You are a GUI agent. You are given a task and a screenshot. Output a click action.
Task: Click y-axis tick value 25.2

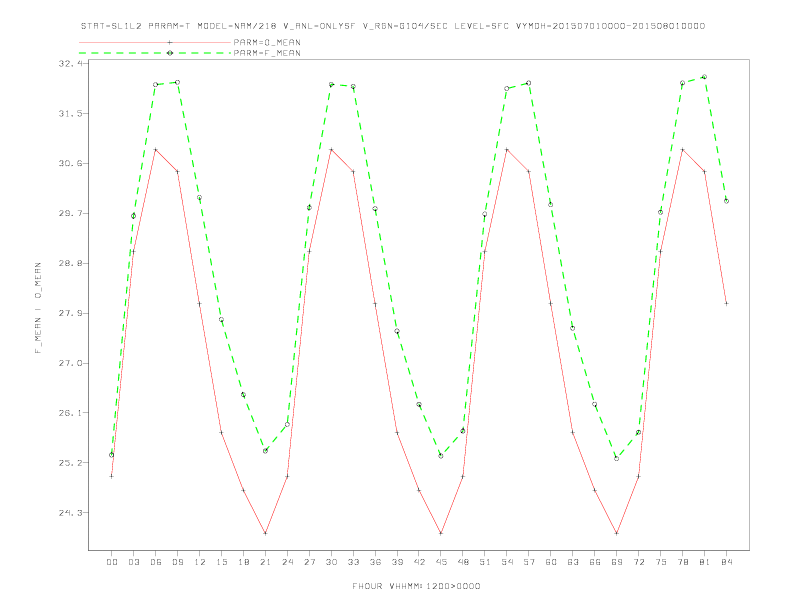pos(69,463)
